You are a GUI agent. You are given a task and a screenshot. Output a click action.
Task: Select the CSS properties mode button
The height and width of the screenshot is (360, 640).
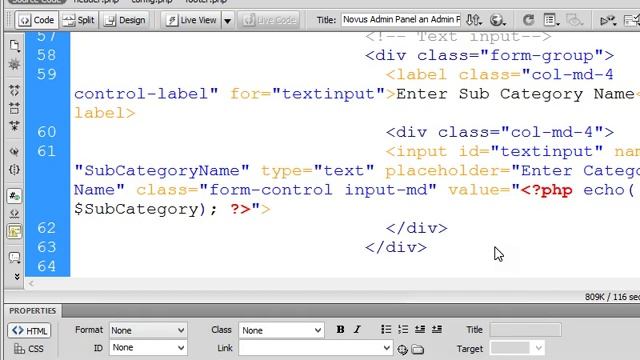tap(29, 349)
